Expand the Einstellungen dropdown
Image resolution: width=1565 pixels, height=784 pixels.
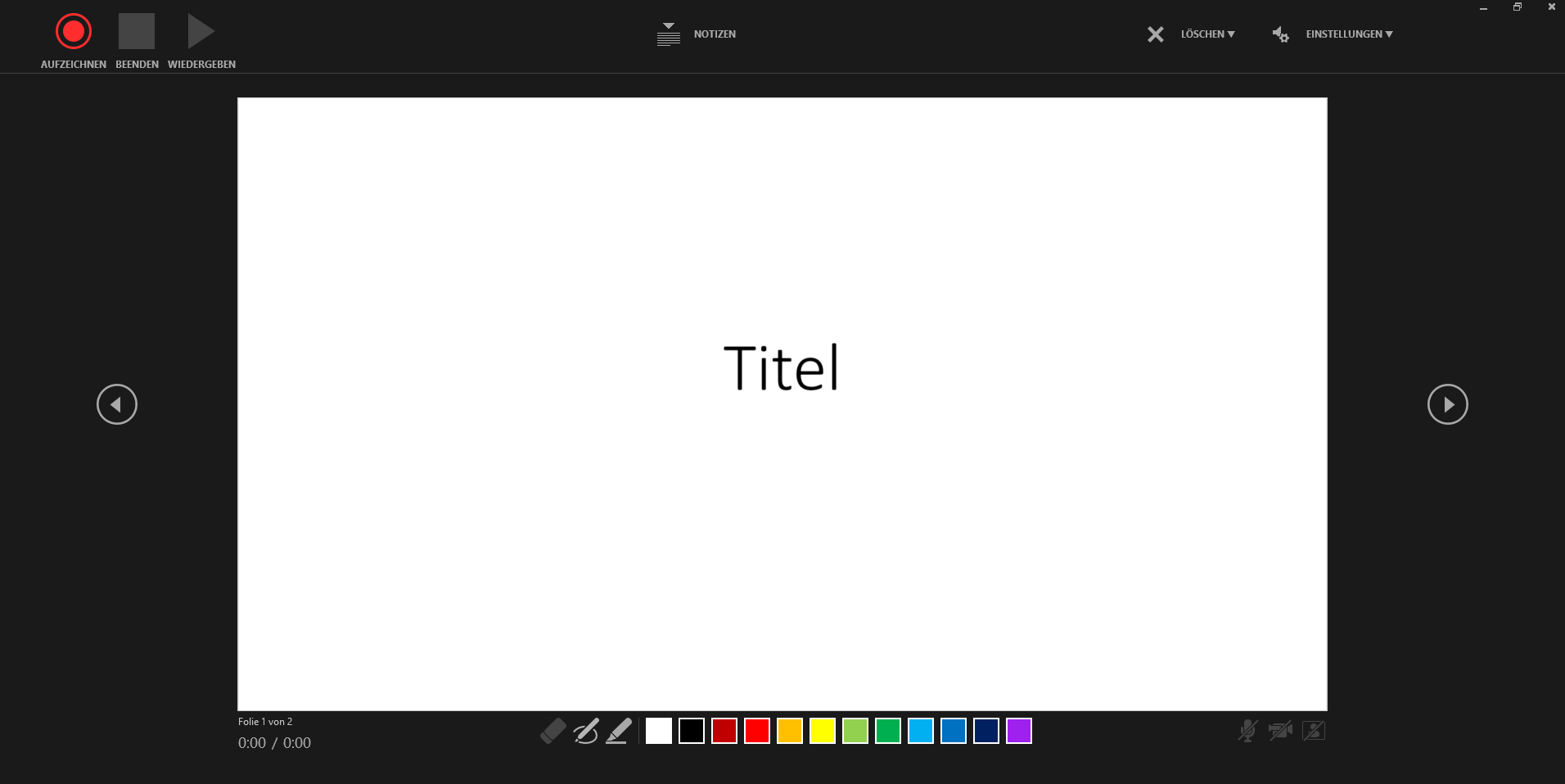tap(1349, 34)
